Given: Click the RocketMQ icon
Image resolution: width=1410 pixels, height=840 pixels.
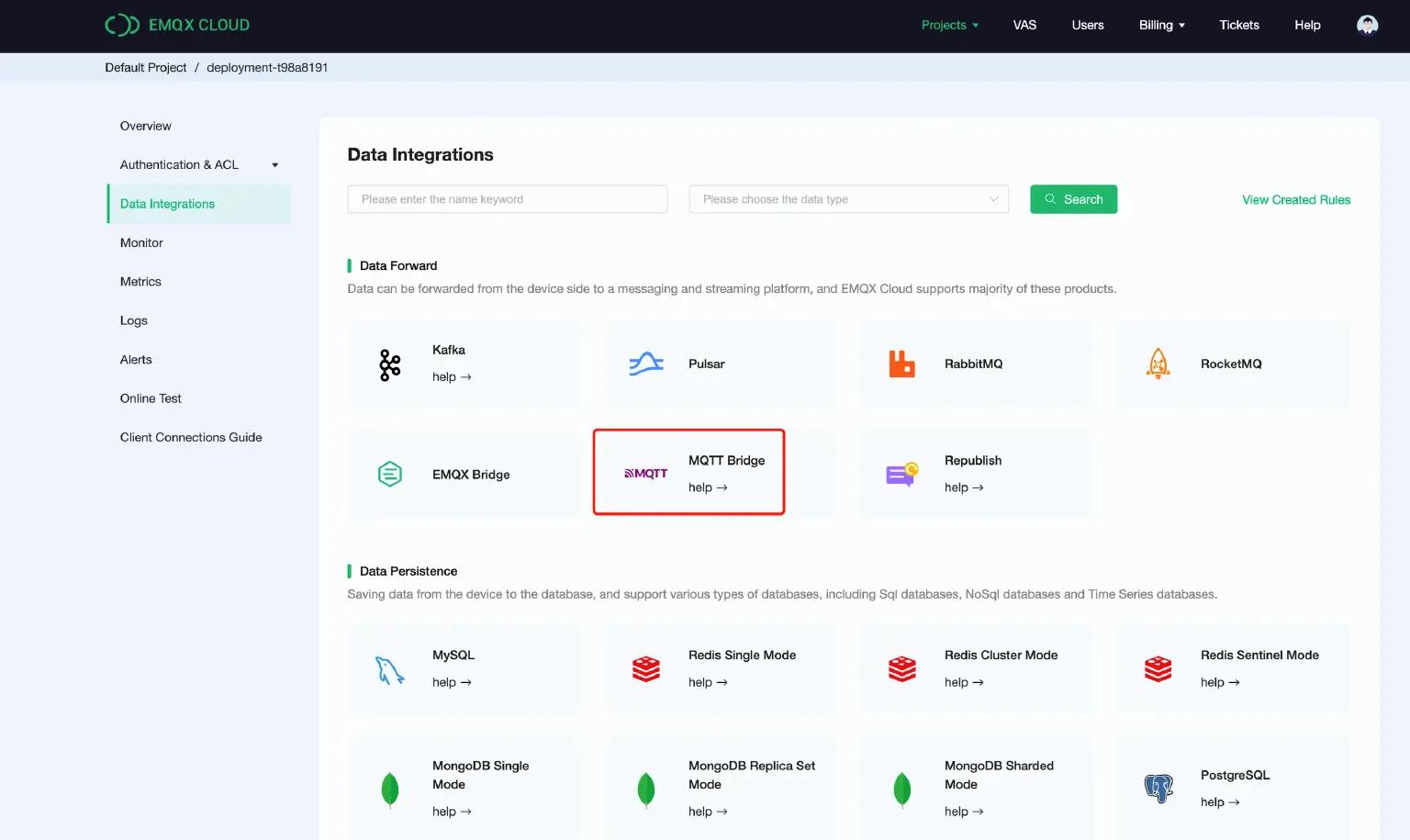Looking at the screenshot, I should pos(1158,364).
